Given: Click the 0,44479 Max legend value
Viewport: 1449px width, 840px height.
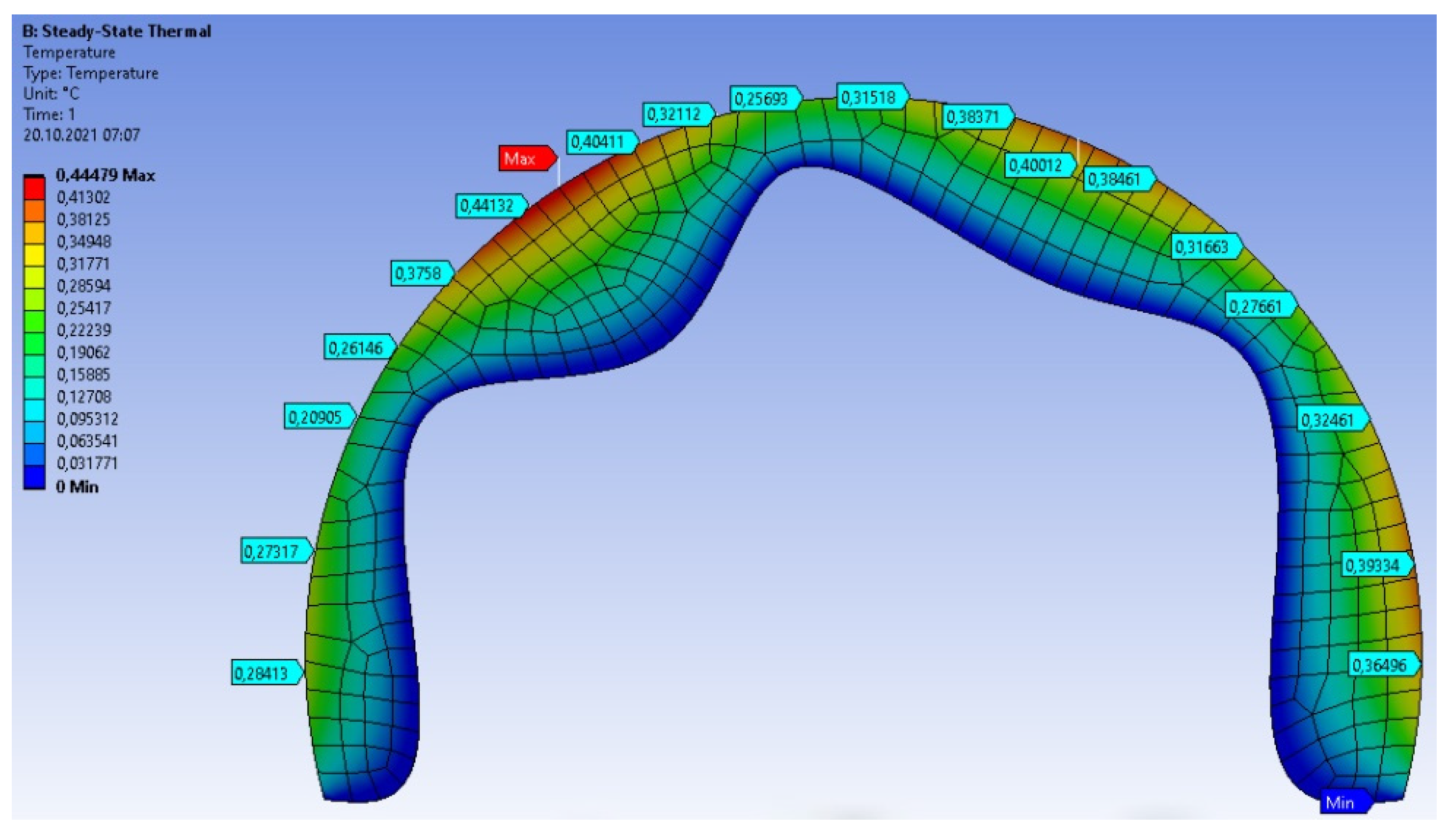Looking at the screenshot, I should click(x=105, y=175).
